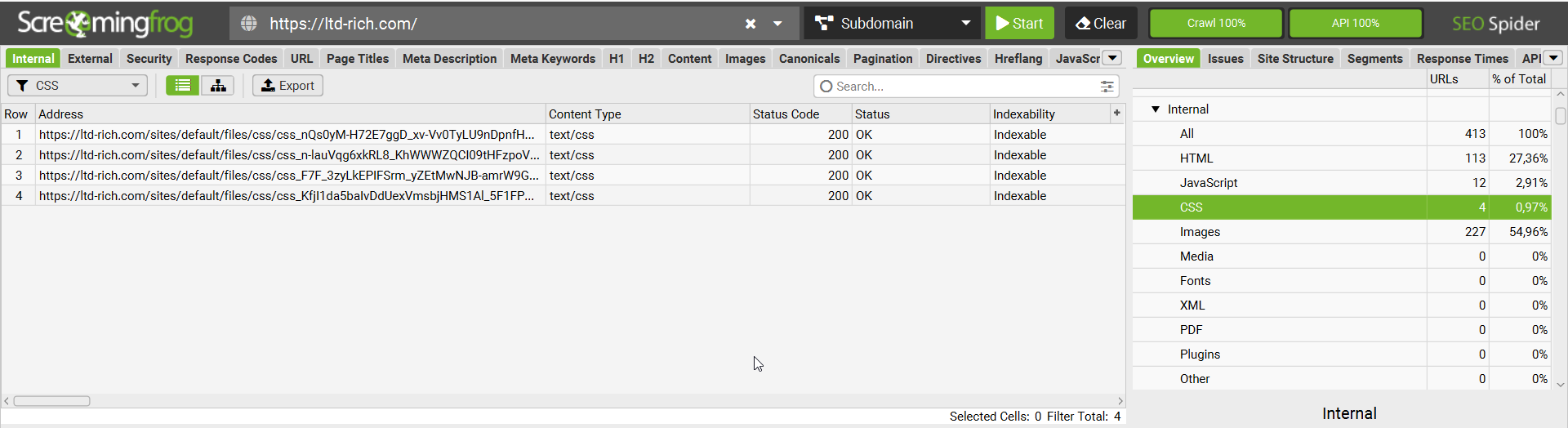This screenshot has width=1568, height=428.
Task: Show more main tabs overflow arrow
Action: click(1112, 58)
